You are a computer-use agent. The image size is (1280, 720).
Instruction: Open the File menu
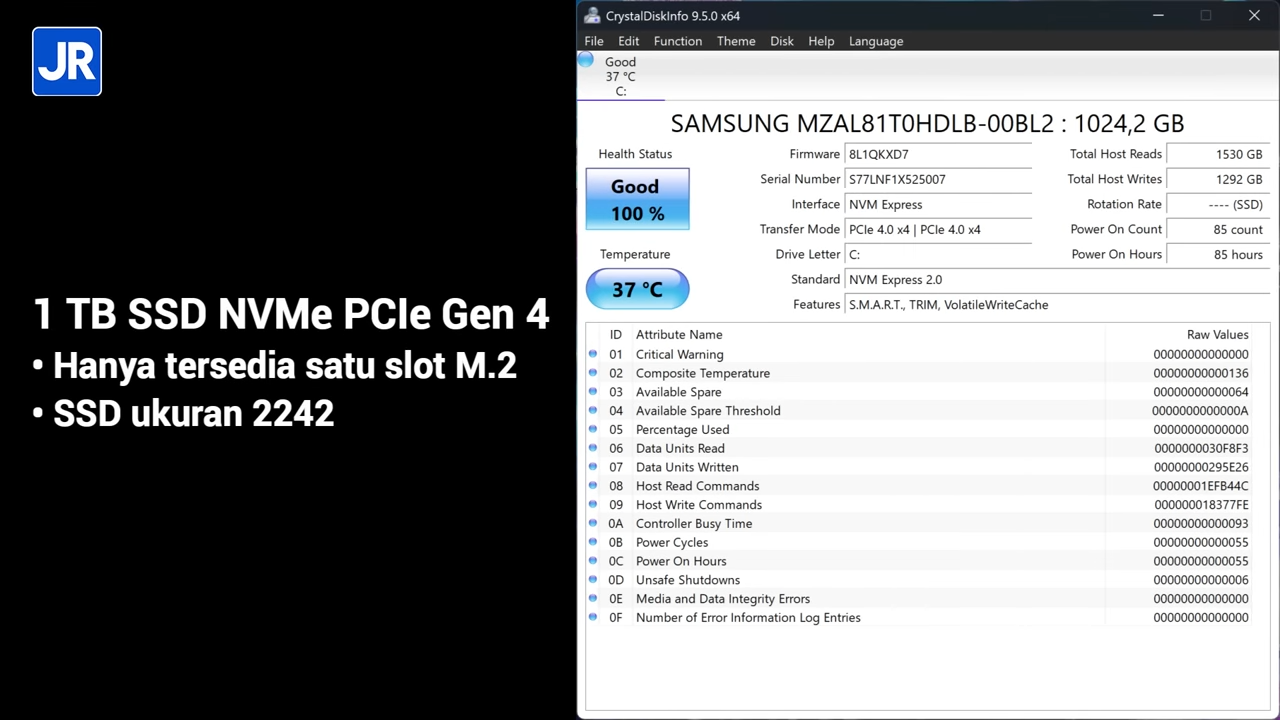pyautogui.click(x=594, y=41)
